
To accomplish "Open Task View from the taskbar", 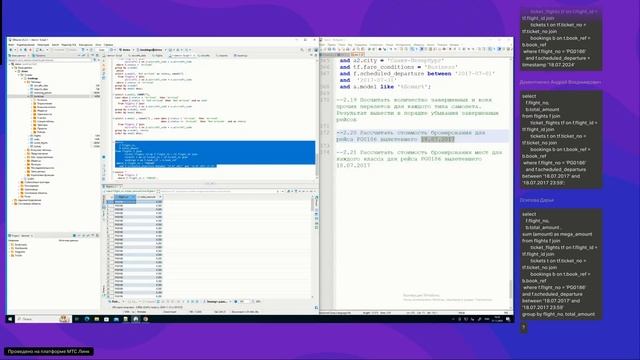I will click(x=76, y=319).
